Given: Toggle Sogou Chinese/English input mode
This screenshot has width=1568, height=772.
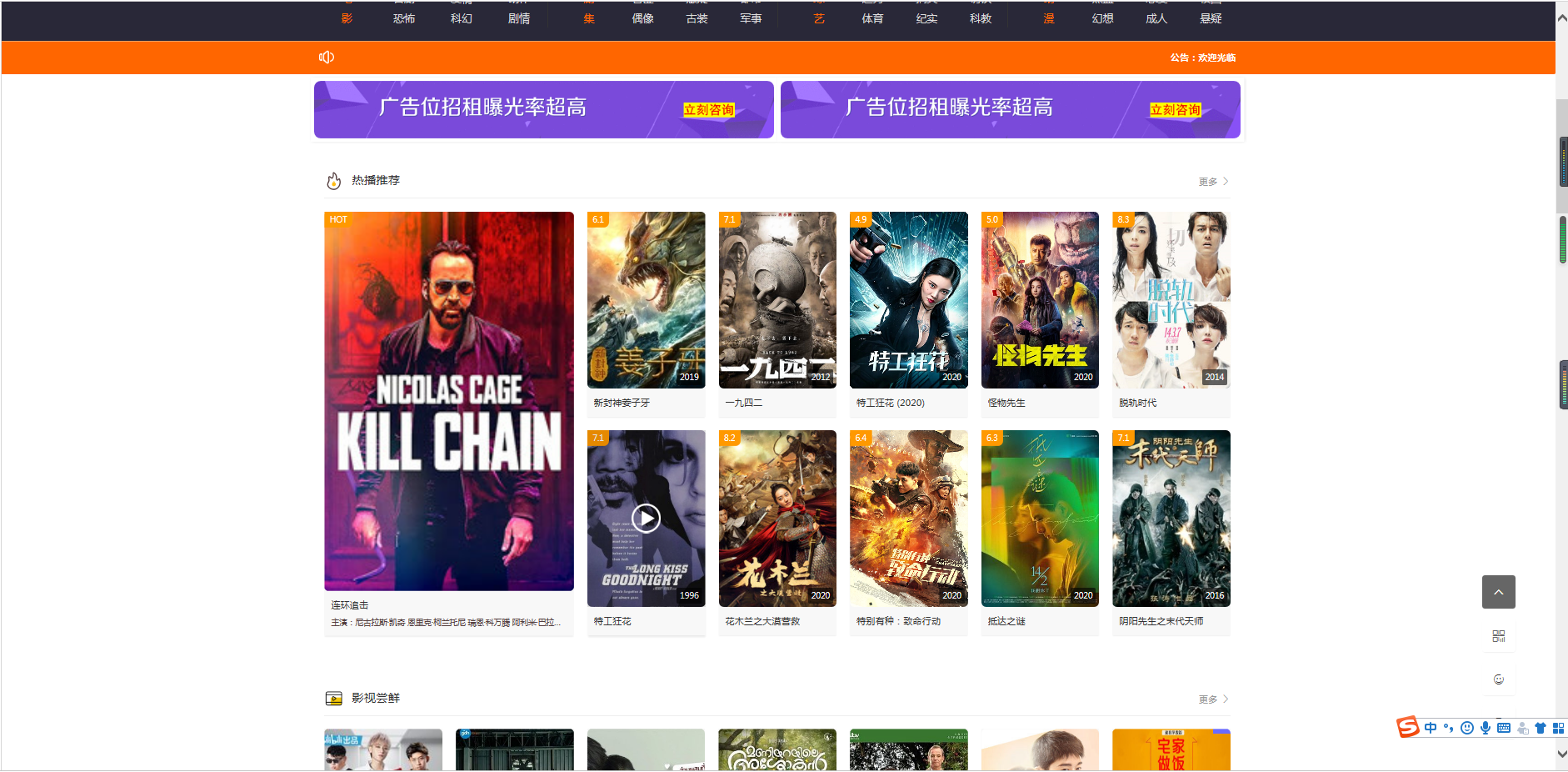Looking at the screenshot, I should click(x=1431, y=728).
